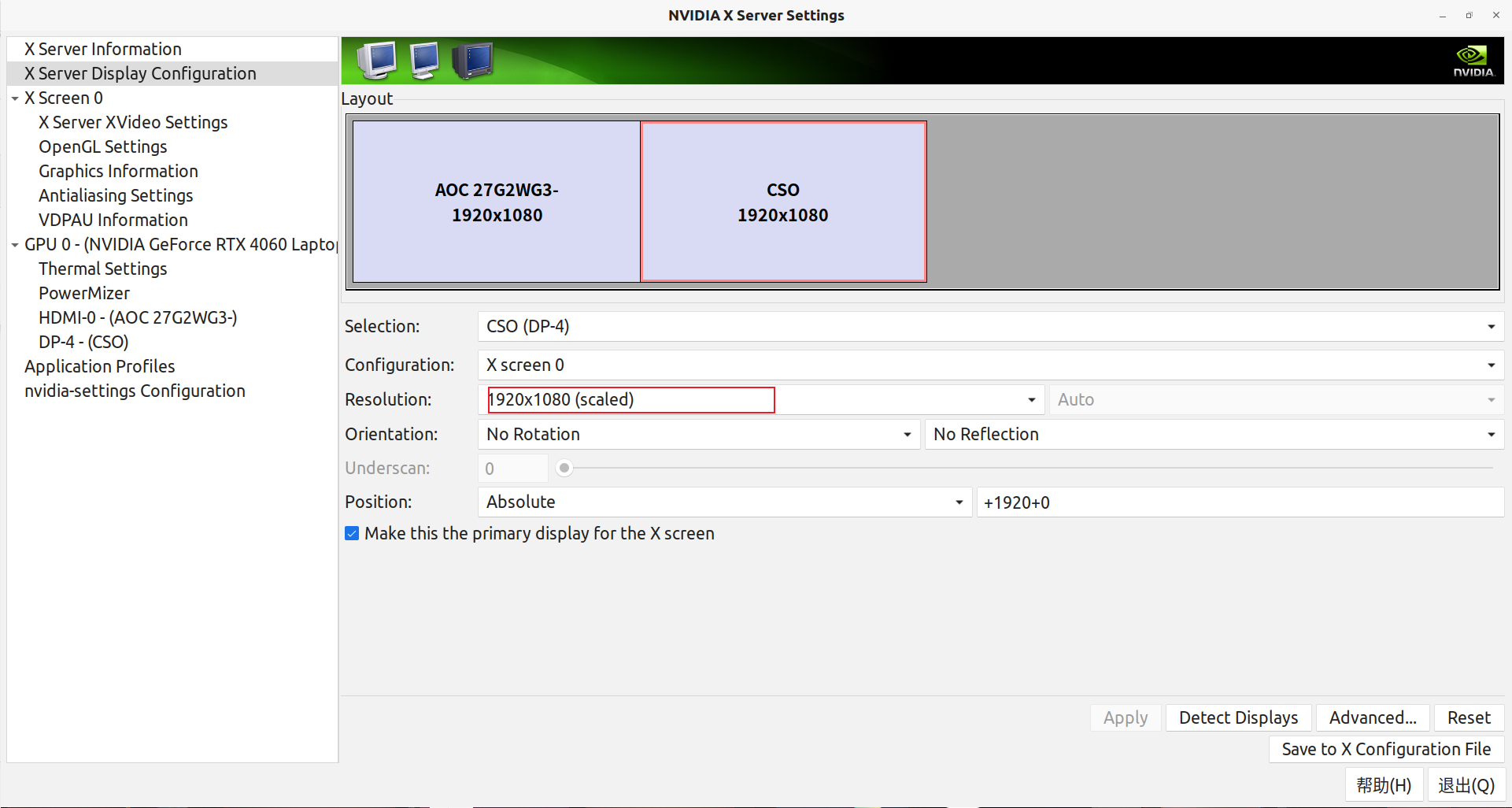
Task: Toggle the primary display checkbox
Action: pyautogui.click(x=352, y=533)
